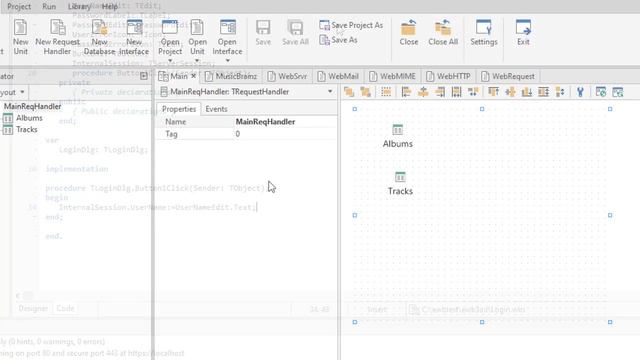Click the Align Bottoms icon
Viewport: 640px width, 360px height.
coord(527,92)
